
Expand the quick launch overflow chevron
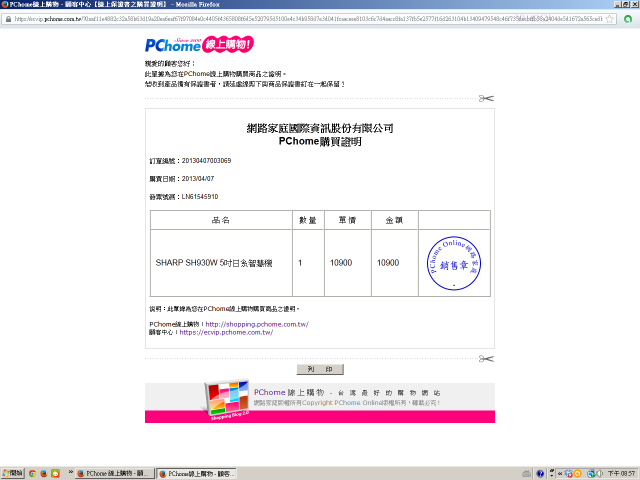[71, 471]
